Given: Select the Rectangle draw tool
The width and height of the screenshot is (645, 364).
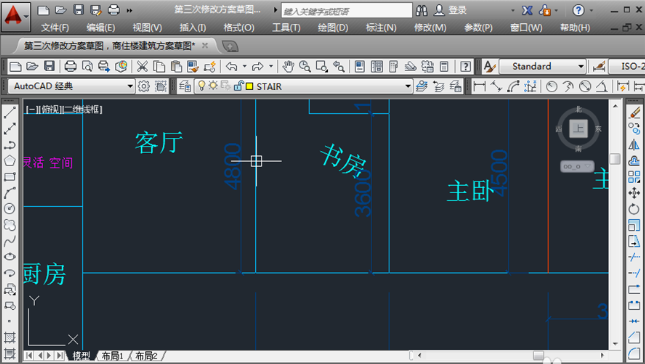Looking at the screenshot, I should pyautogui.click(x=9, y=177).
